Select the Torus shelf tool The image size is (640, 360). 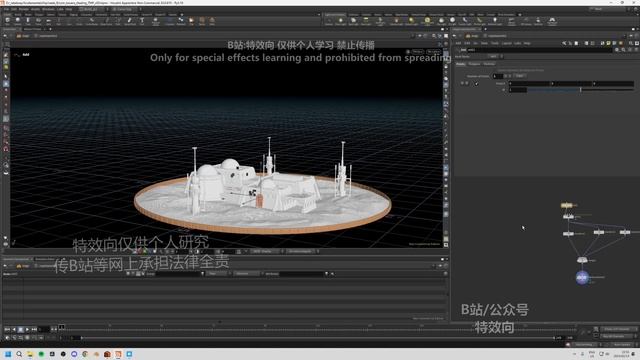click(x=38, y=20)
